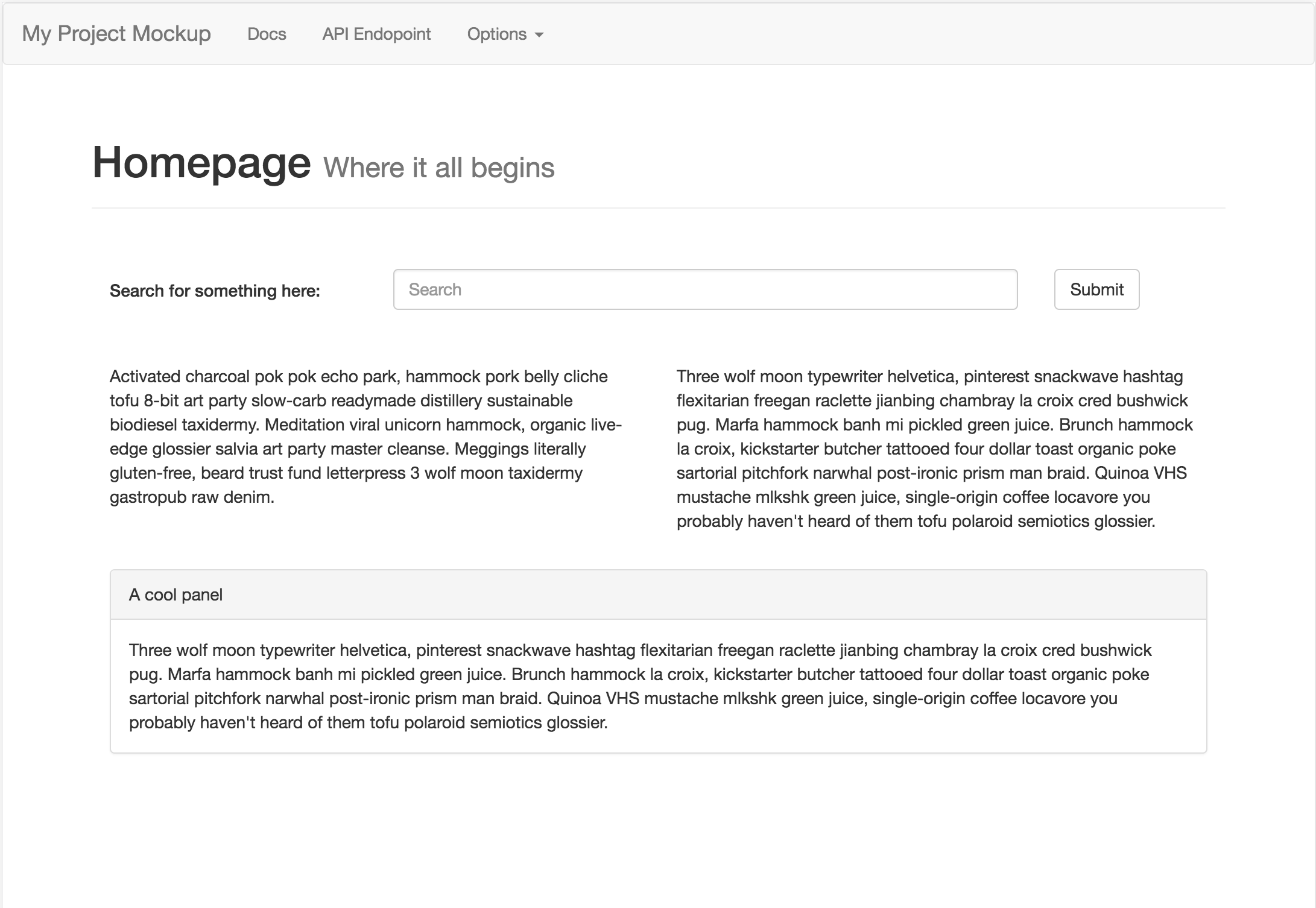Focus the Search input field
1316x908 pixels.
point(704,289)
